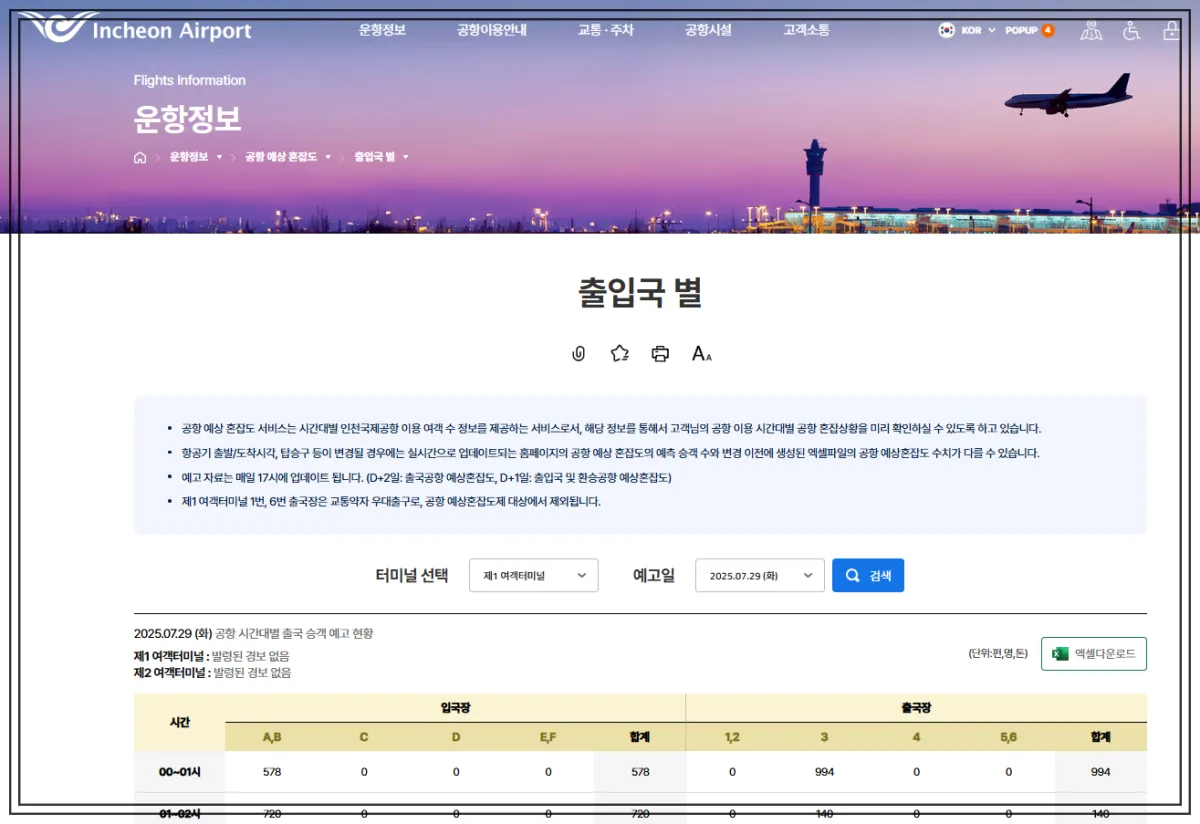This screenshot has width=1200, height=824.
Task: Download table with 엑셀다운로드 Excel icon
Action: point(1093,654)
